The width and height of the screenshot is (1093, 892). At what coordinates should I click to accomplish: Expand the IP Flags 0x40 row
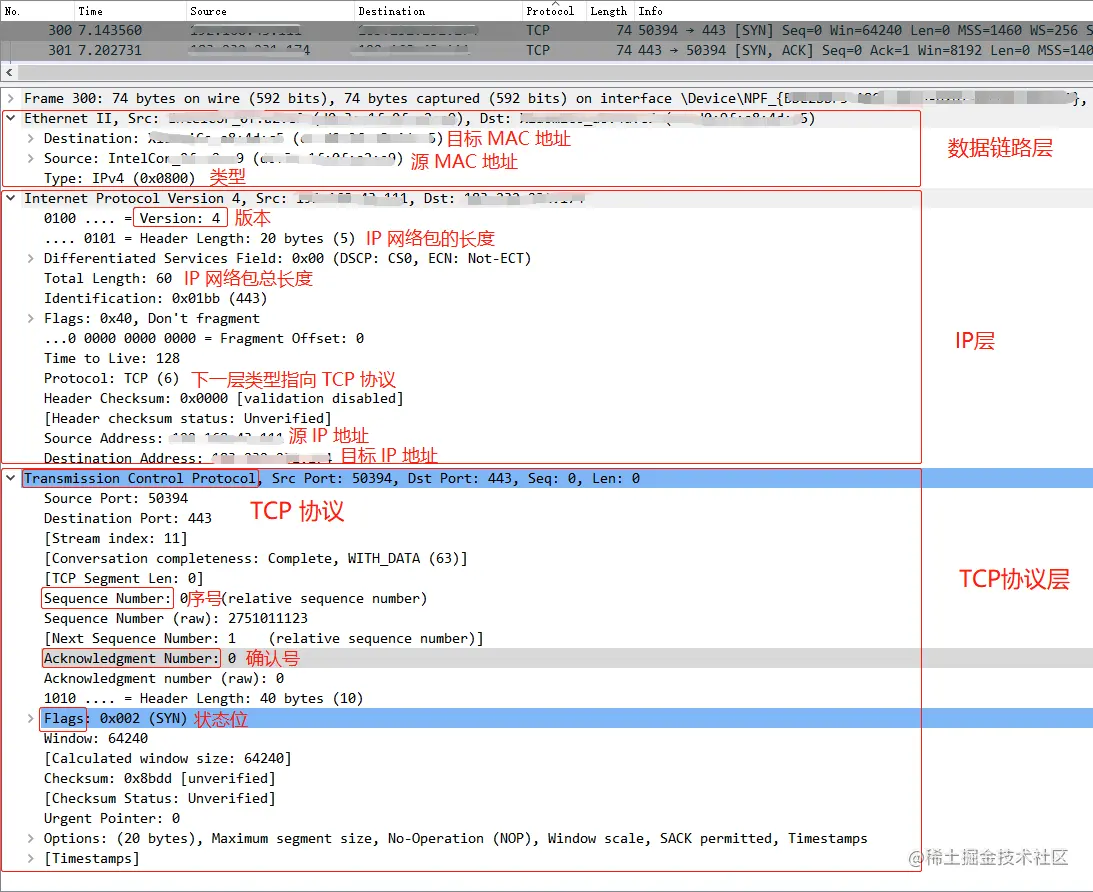pos(30,318)
